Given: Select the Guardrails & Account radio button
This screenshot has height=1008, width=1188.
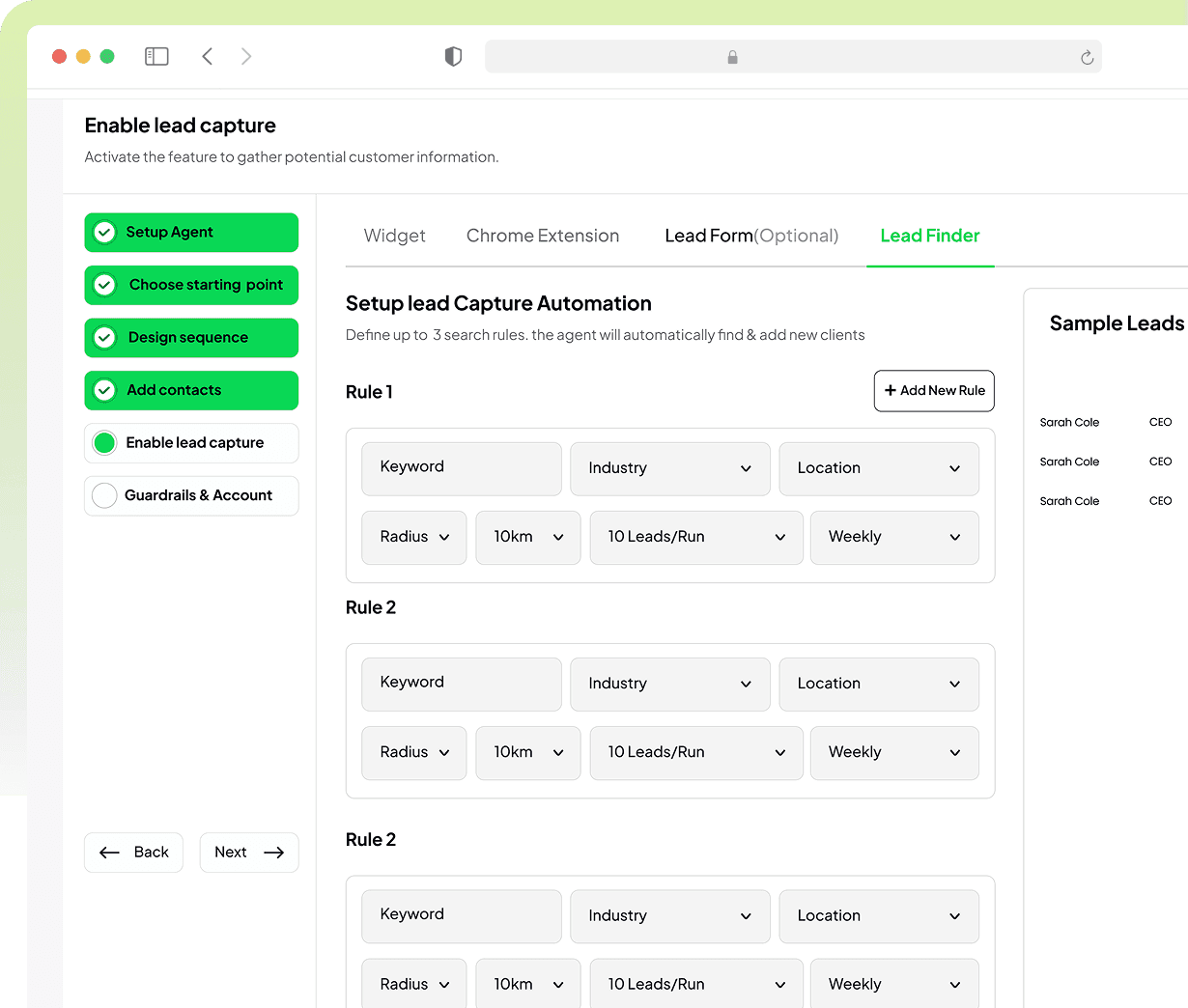Looking at the screenshot, I should [x=103, y=495].
